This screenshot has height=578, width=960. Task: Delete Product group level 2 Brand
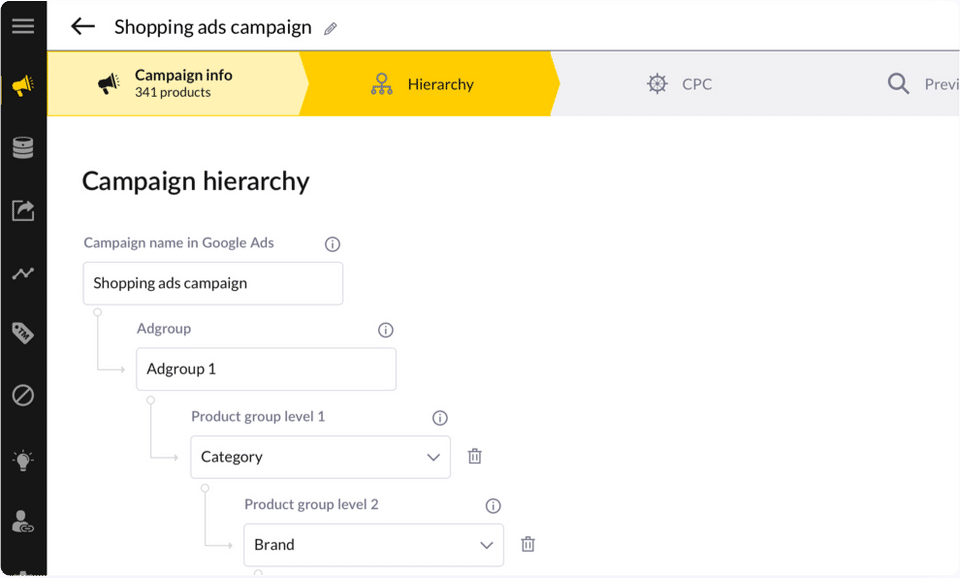tap(528, 544)
